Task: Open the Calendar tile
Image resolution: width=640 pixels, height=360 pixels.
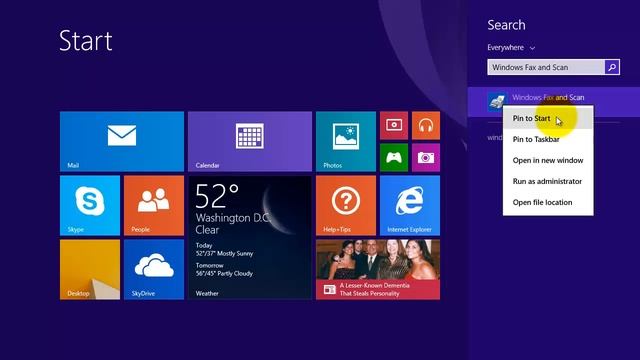Action: pyautogui.click(x=250, y=141)
